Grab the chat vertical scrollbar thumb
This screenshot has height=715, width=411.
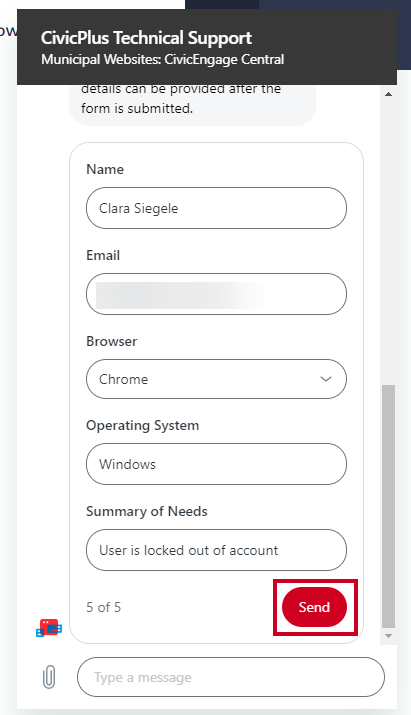pyautogui.click(x=388, y=506)
